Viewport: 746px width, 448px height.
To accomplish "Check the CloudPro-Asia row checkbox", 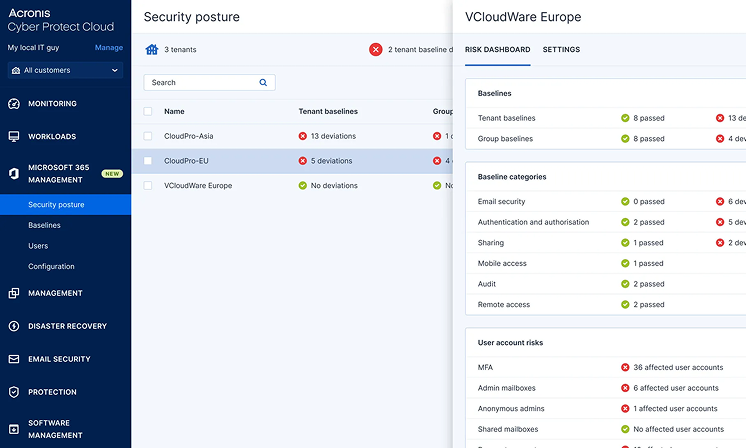I will [x=148, y=136].
